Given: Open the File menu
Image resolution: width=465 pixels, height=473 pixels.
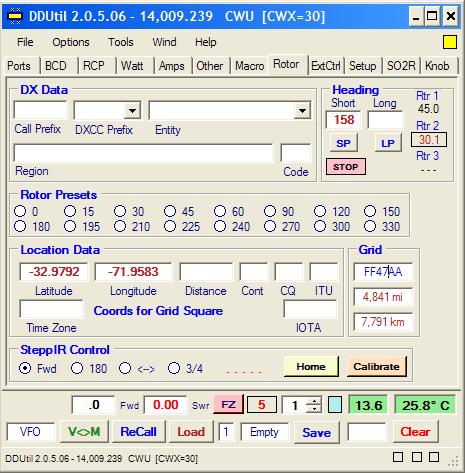Looking at the screenshot, I should [x=25, y=42].
